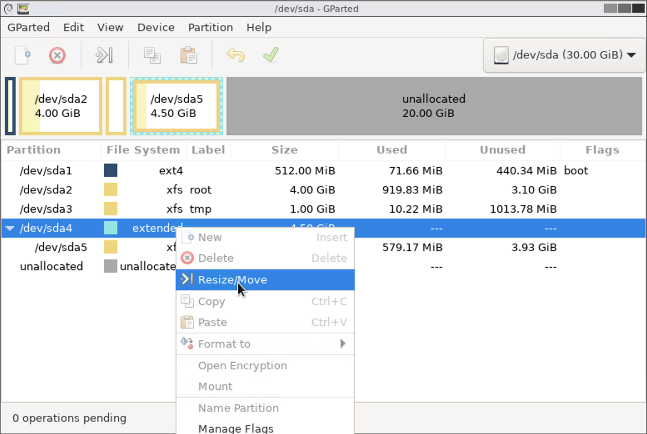Select the /dev/sda2 row in partition list
Image resolution: width=647 pixels, height=434 pixels.
[323, 189]
